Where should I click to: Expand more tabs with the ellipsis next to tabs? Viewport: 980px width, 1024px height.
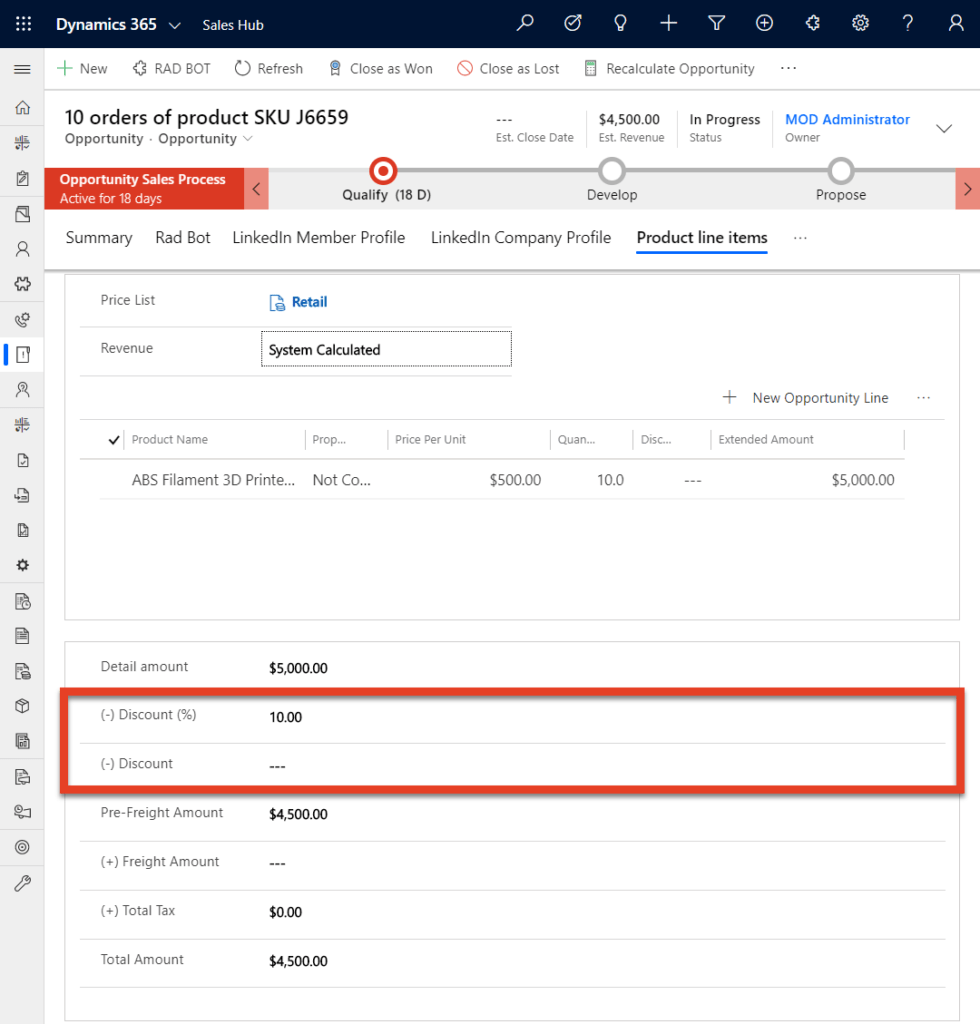tap(799, 238)
